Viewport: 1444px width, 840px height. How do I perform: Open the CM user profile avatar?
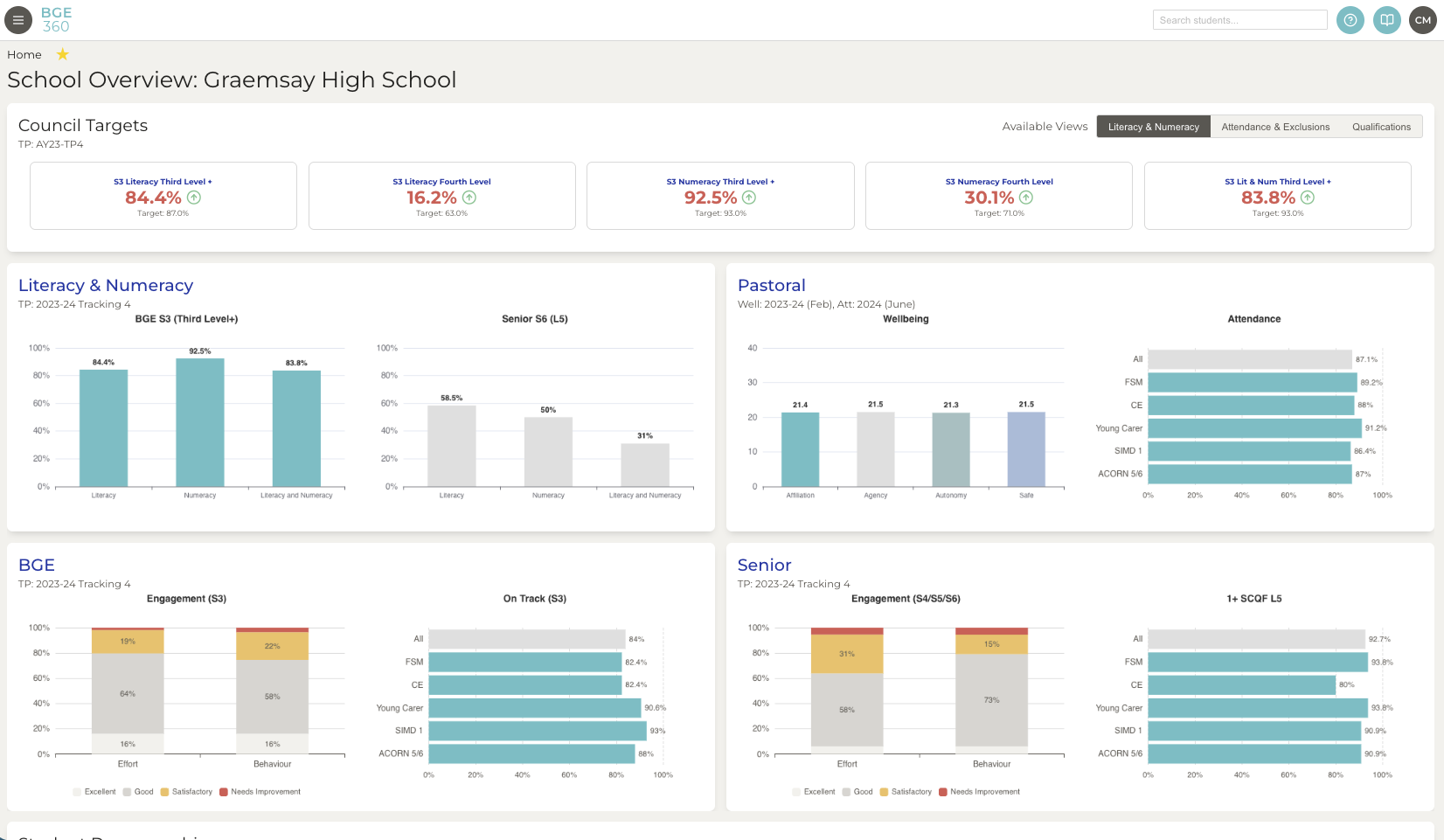(1423, 19)
